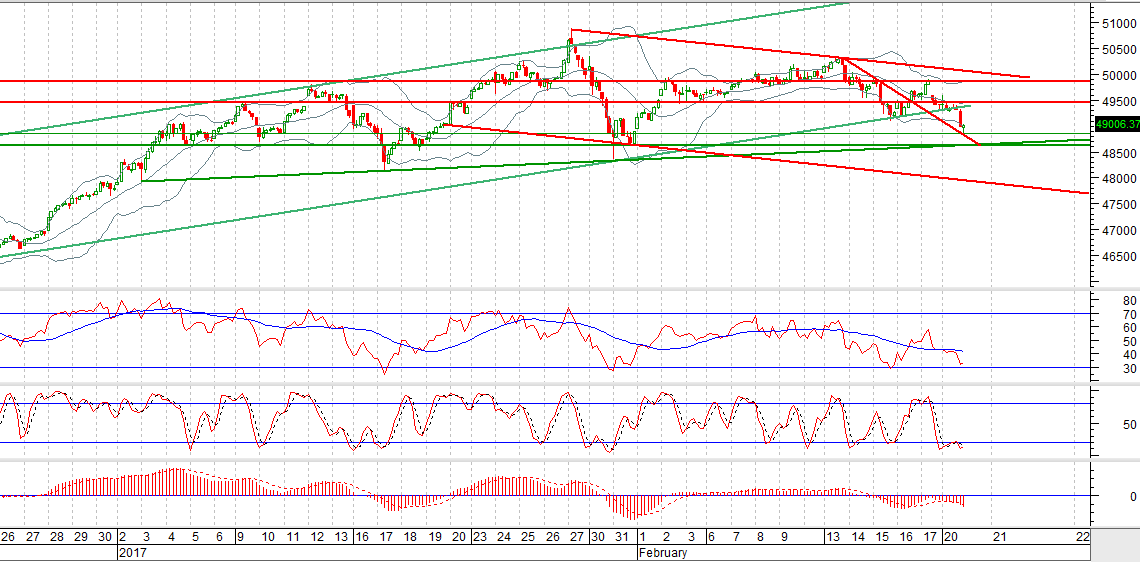Select the 46500 price axis label
Screen dimensions: 1140x562
tap(1121, 256)
